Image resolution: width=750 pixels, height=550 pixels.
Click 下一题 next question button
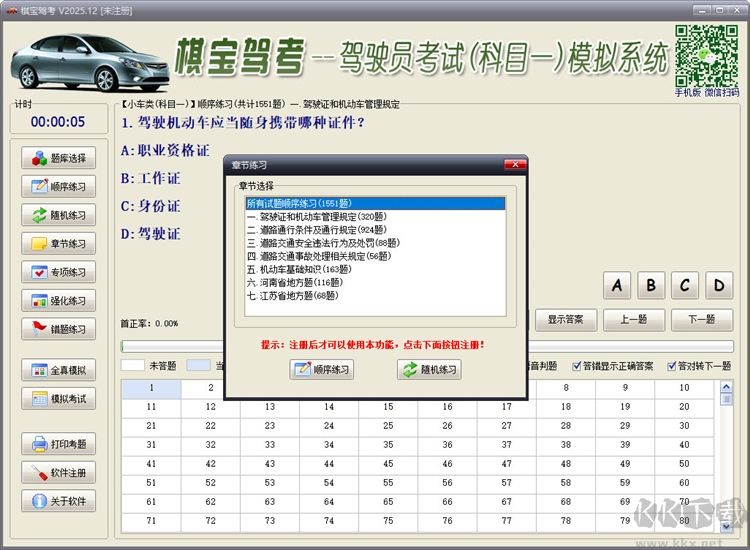[x=702, y=319]
